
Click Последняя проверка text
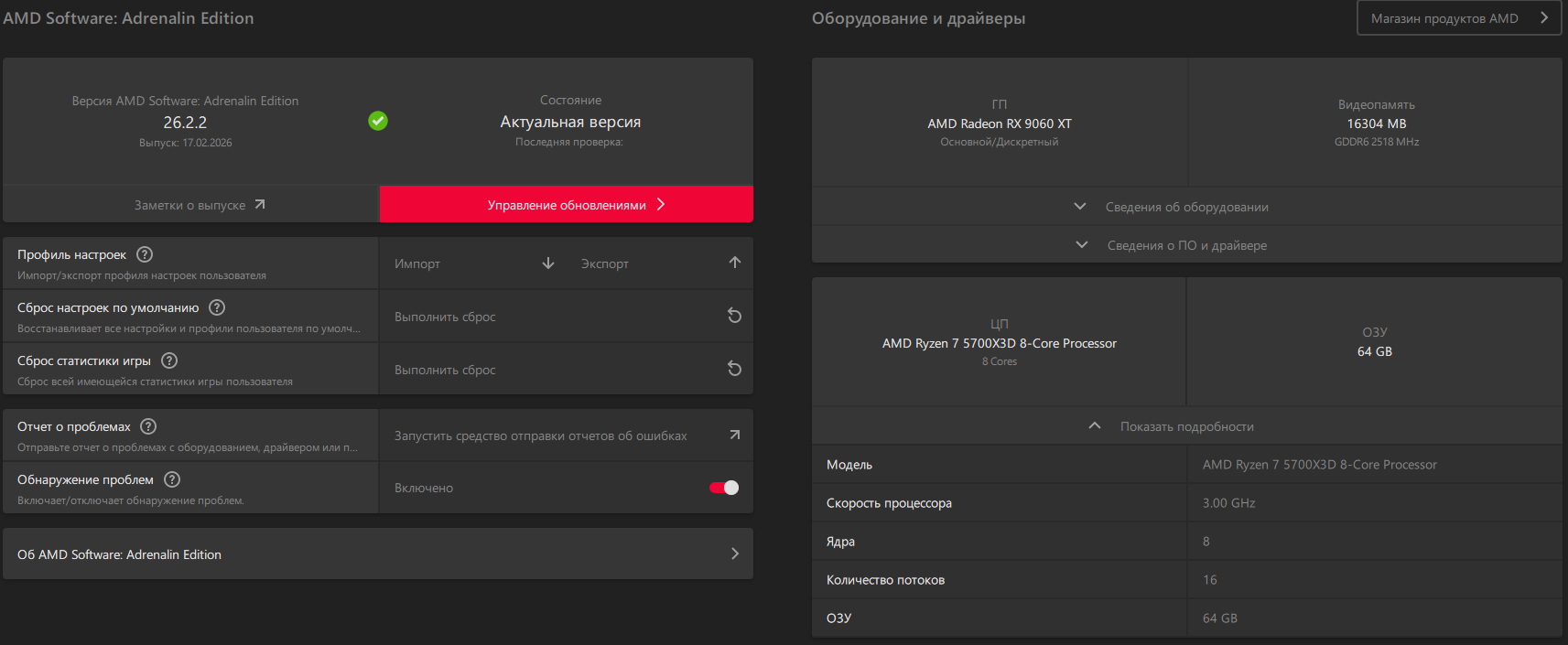tap(569, 142)
